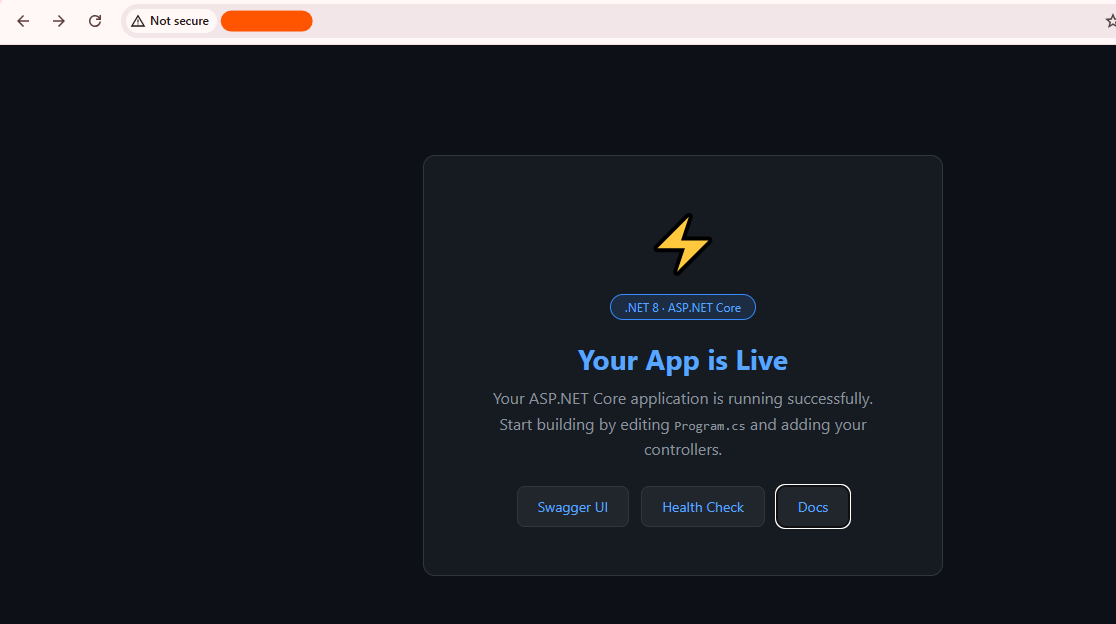Image resolution: width=1116 pixels, height=624 pixels.
Task: Click the word 'controllers.' in the description
Action: [x=683, y=450]
